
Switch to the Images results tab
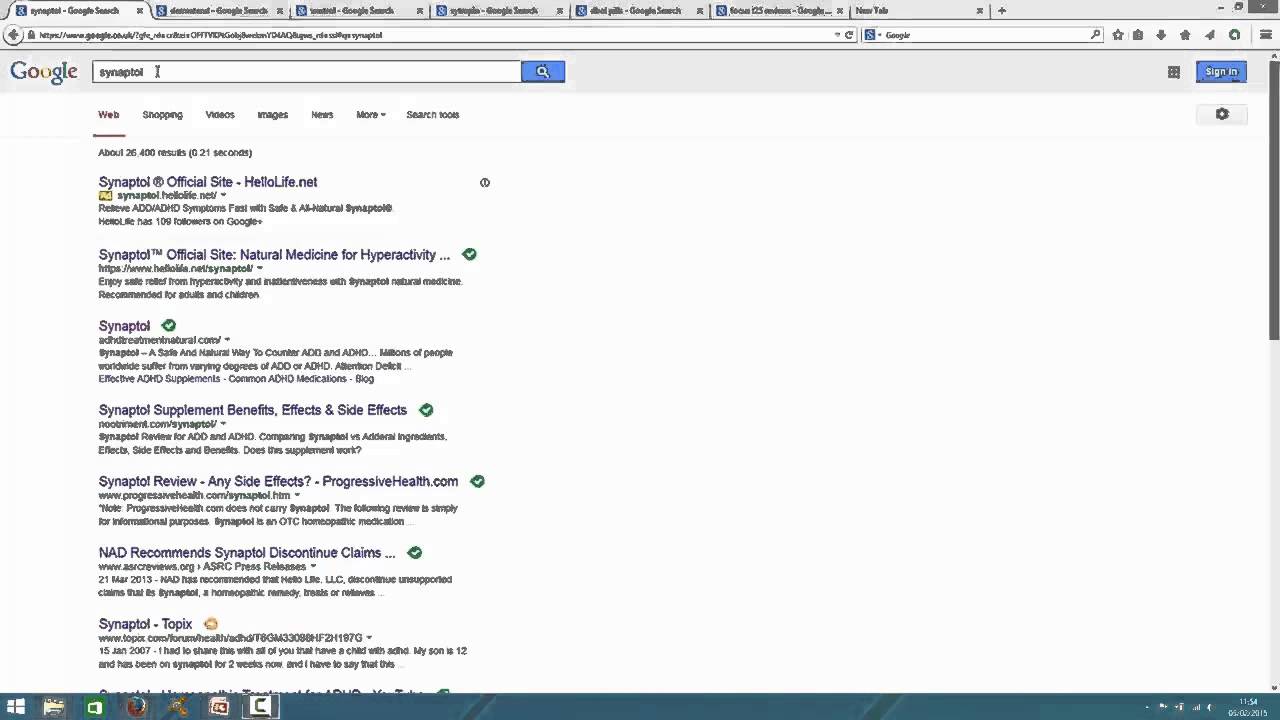272,115
